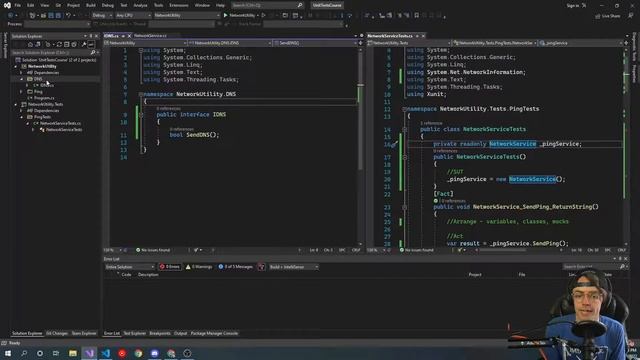The width and height of the screenshot is (640, 360).
Task: Collapse the DNS folder node
Action: [x=22, y=79]
